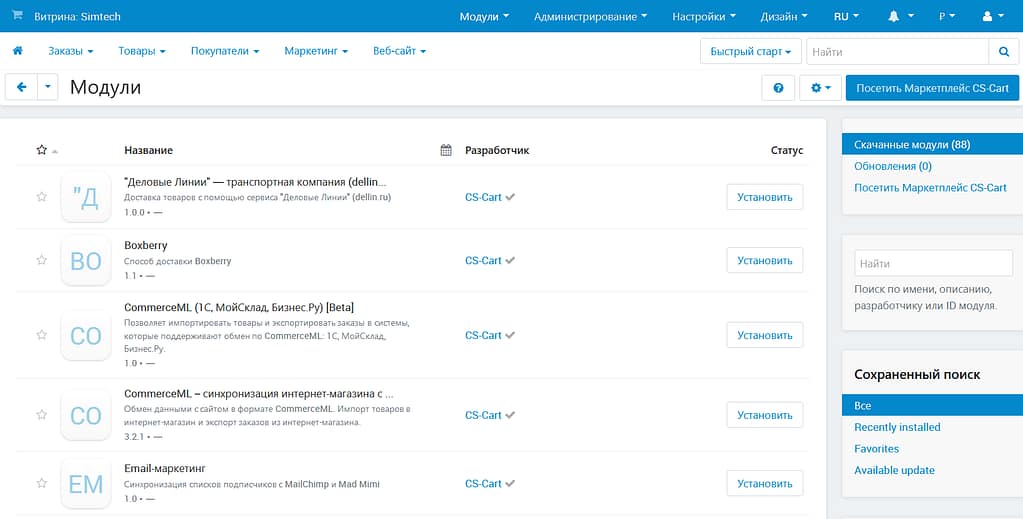Go to the home dashboard icon

click(17, 51)
